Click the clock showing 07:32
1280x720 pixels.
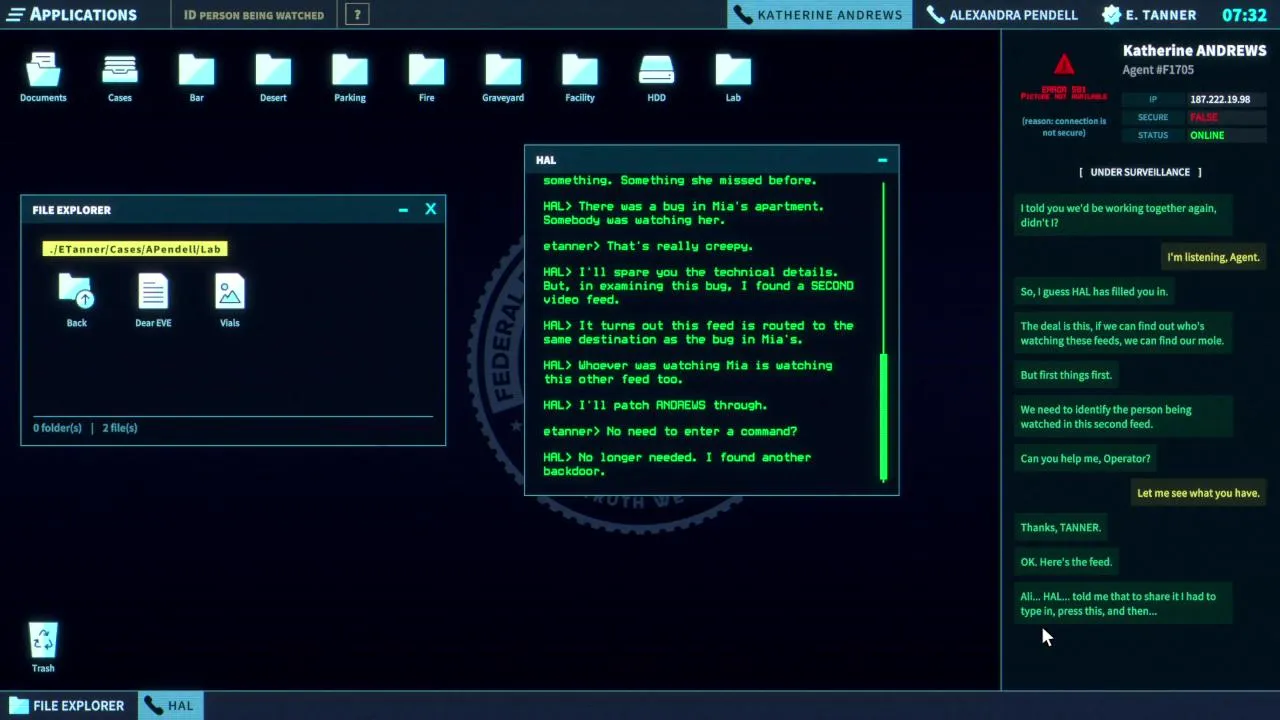click(x=1244, y=14)
